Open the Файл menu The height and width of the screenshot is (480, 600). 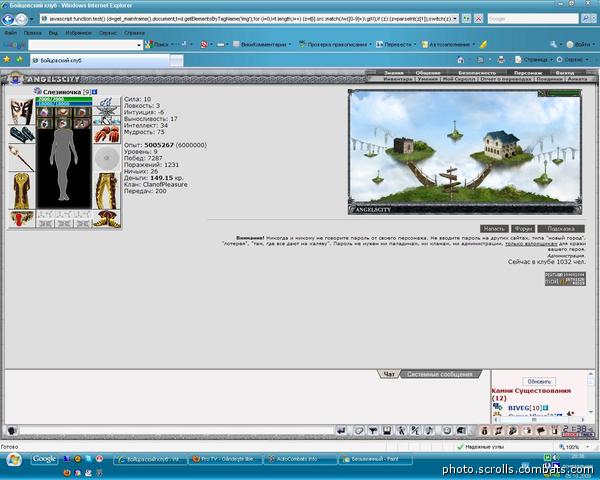pyautogui.click(x=10, y=33)
